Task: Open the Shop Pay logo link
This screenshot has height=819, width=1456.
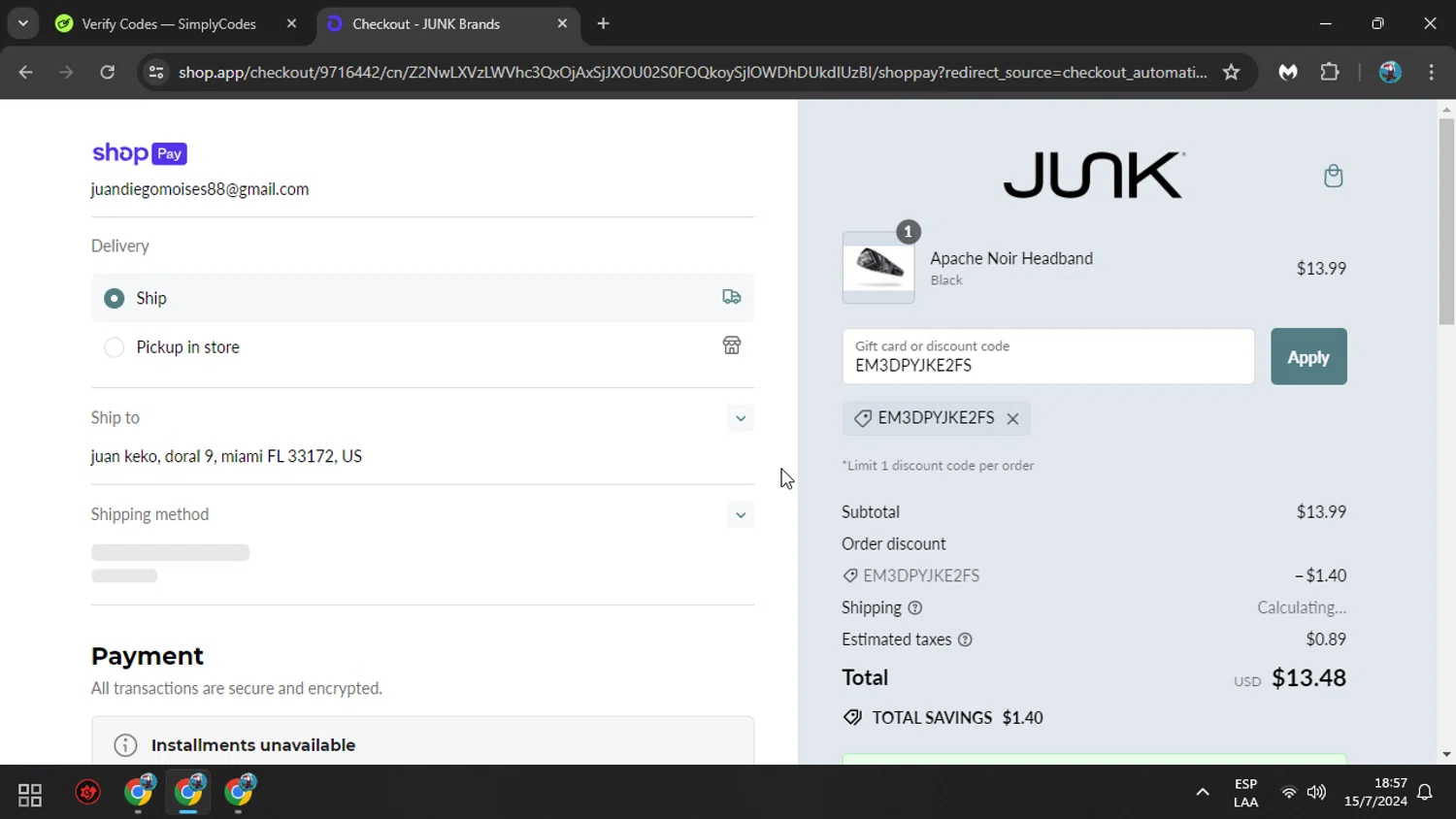Action: (x=139, y=153)
